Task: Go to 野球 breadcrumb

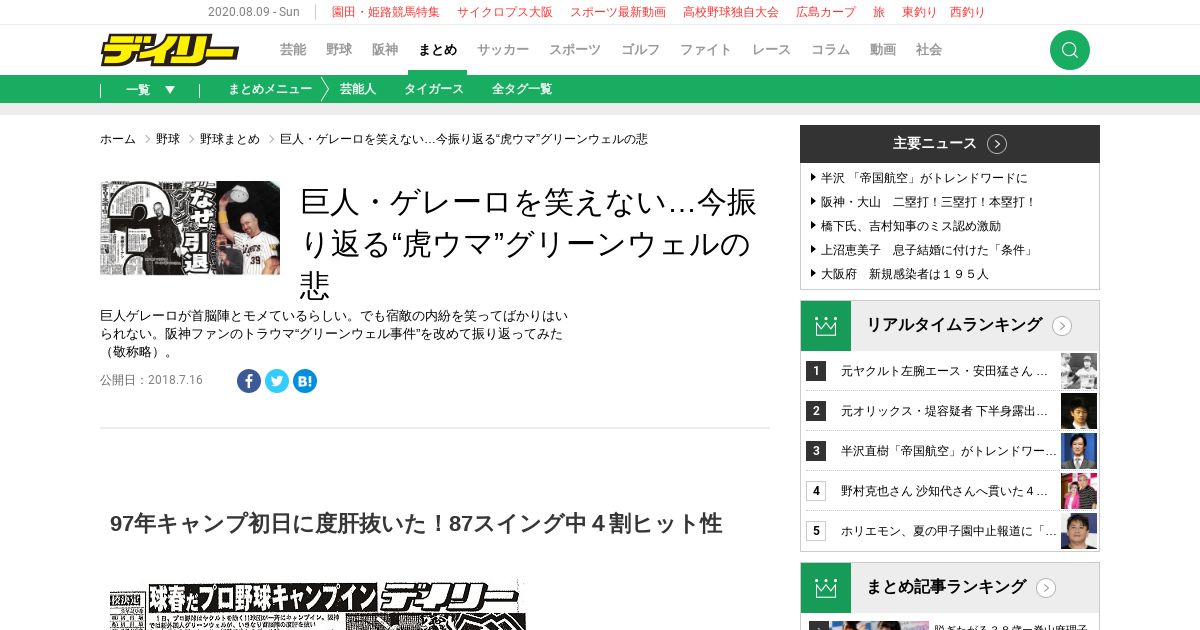Action: pos(168,139)
